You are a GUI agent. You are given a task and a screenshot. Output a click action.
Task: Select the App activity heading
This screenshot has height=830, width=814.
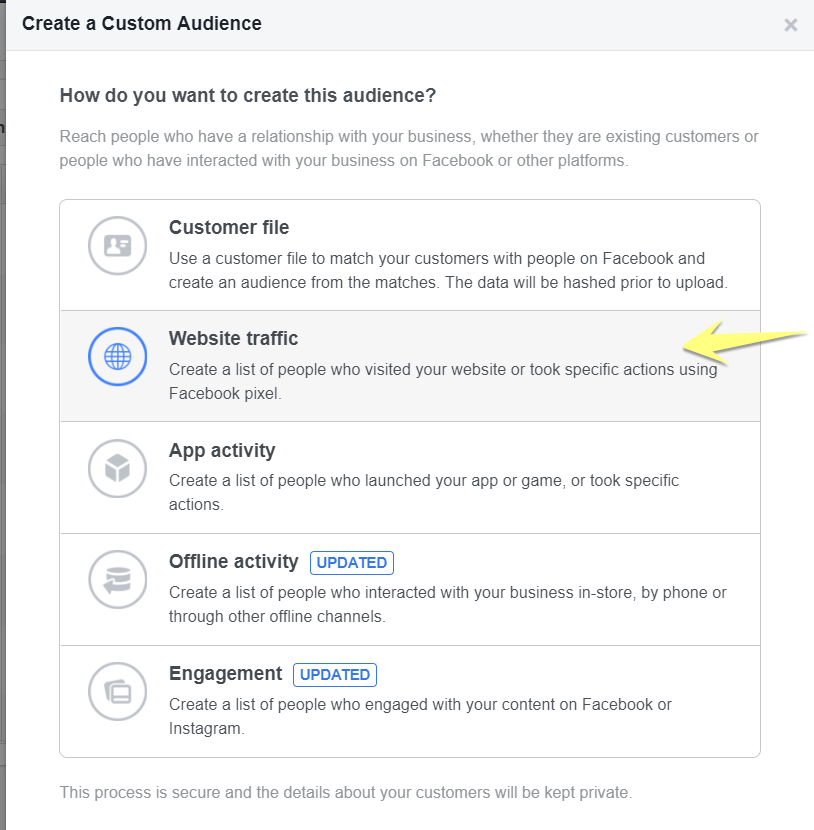pos(222,450)
